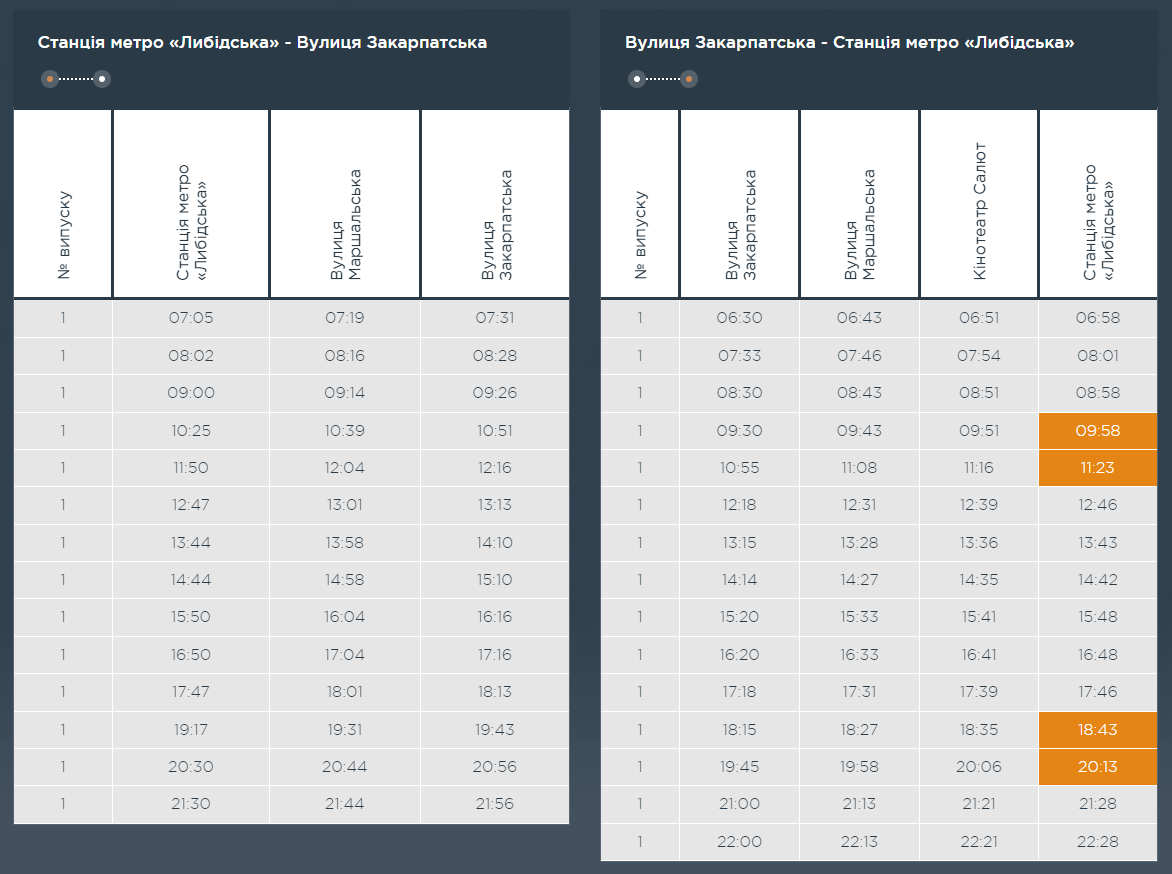Image resolution: width=1172 pixels, height=874 pixels.
Task: Select the highlighted 09:58 arrival cell
Action: pos(1098,431)
